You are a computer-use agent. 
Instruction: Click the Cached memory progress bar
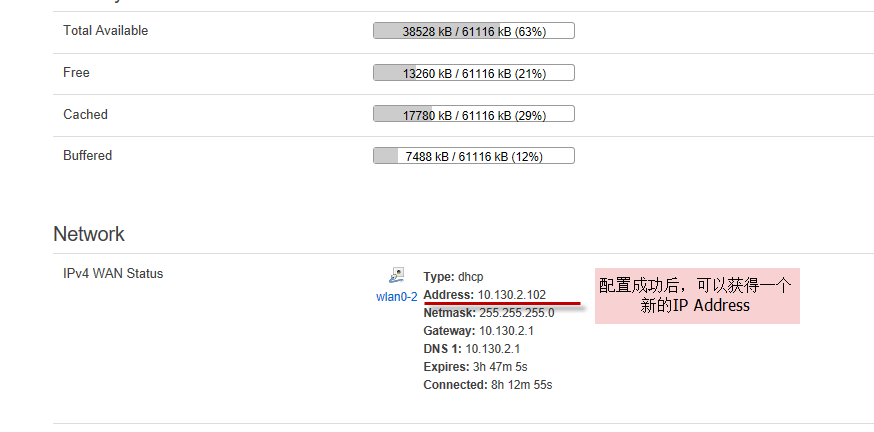(474, 114)
